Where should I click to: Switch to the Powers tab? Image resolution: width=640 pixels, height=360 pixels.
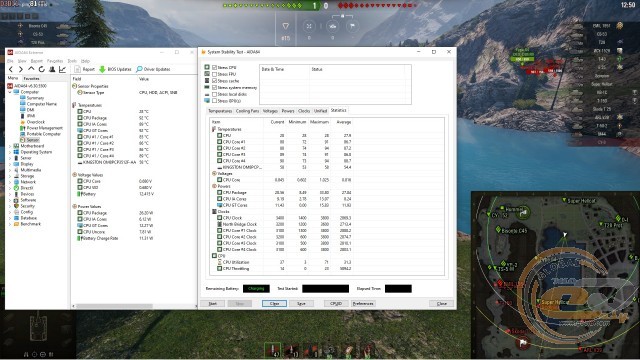(288, 111)
